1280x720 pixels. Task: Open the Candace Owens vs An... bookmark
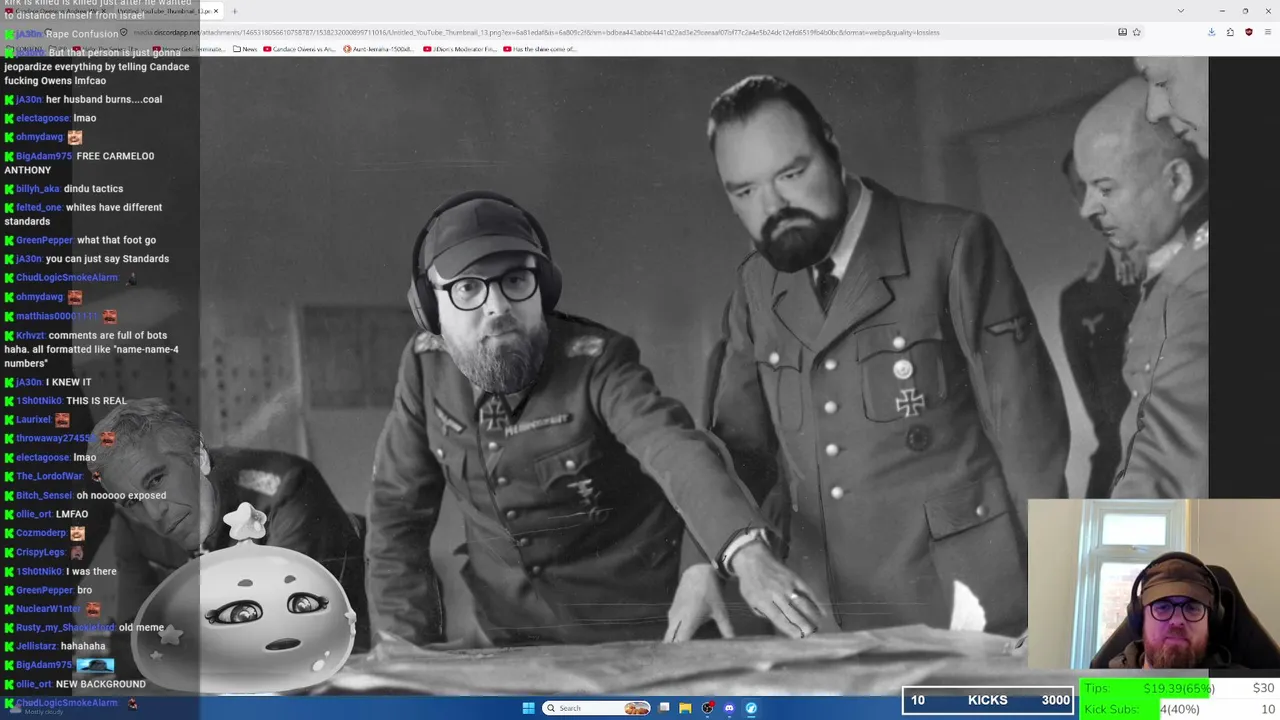click(x=299, y=49)
